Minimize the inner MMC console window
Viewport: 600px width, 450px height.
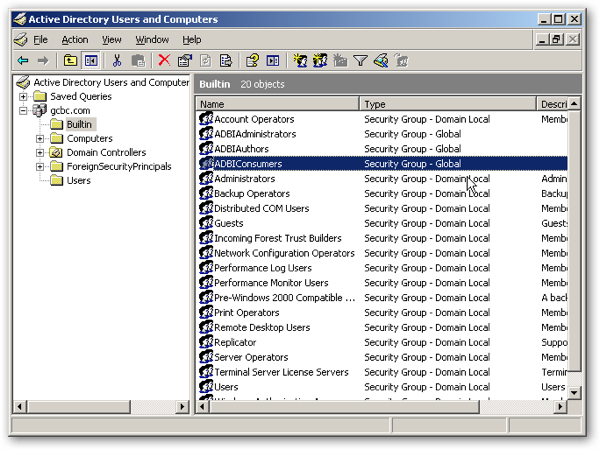[x=542, y=39]
